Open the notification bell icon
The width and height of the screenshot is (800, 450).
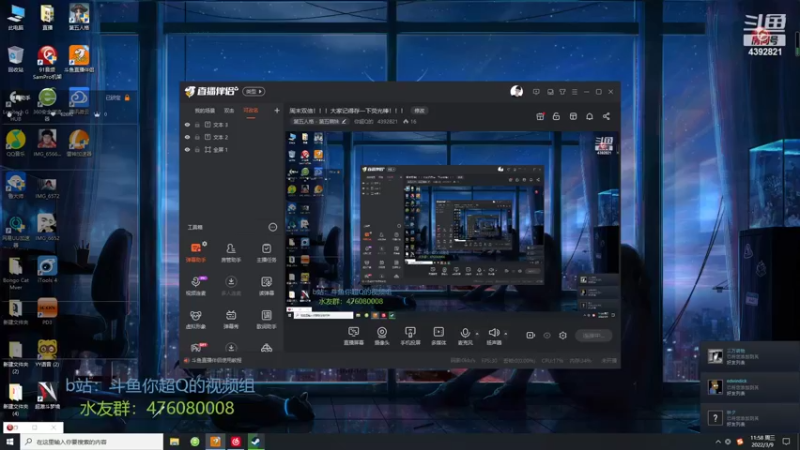(589, 116)
